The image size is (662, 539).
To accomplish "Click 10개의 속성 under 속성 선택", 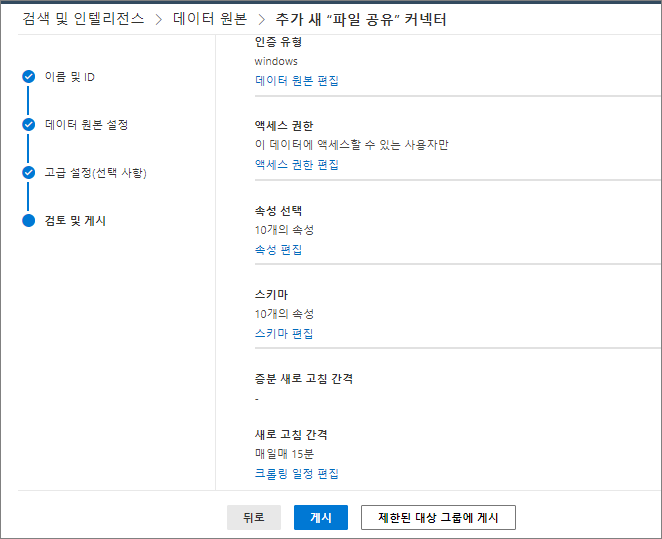I will (x=284, y=230).
